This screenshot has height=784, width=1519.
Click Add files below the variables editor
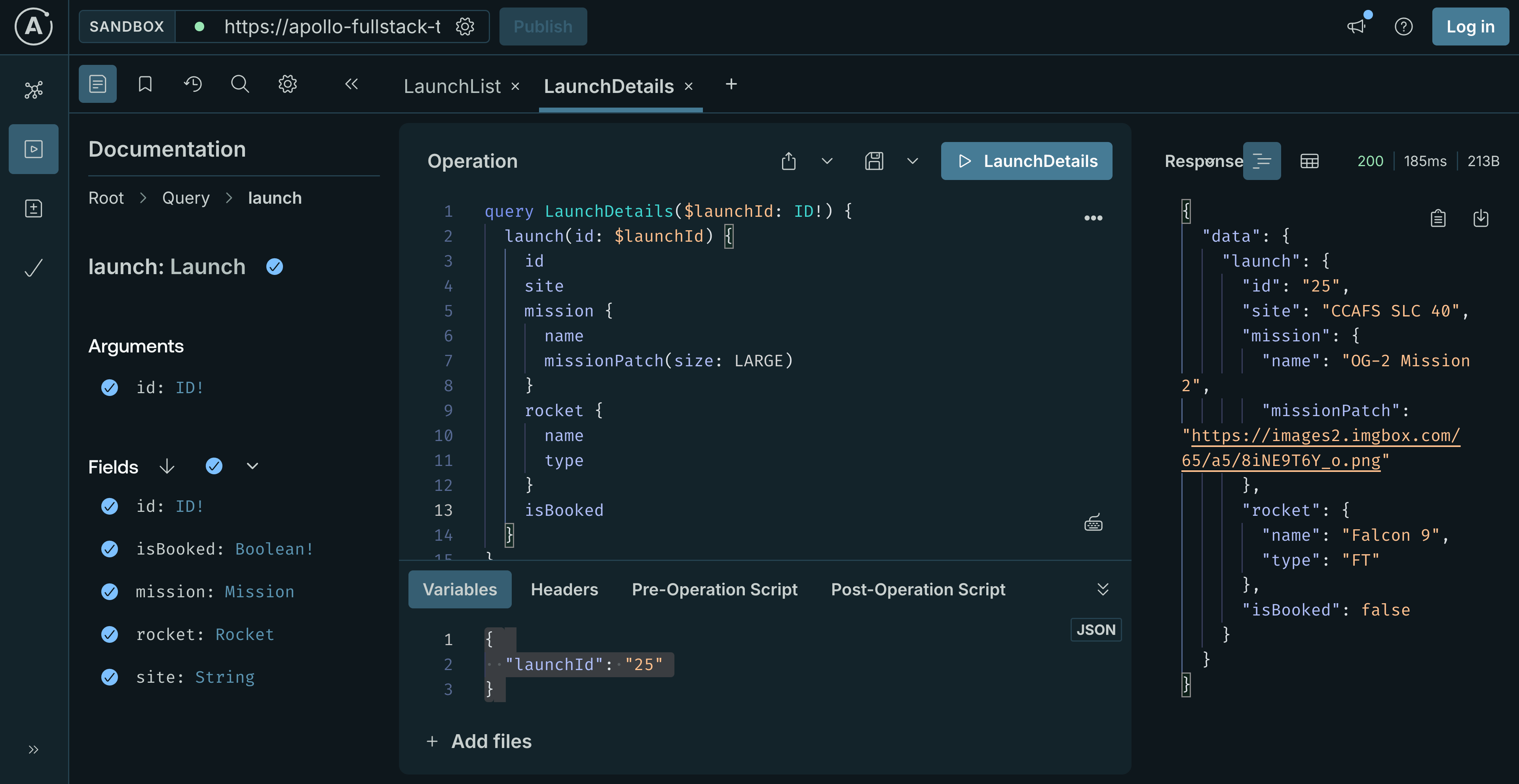pyautogui.click(x=491, y=741)
